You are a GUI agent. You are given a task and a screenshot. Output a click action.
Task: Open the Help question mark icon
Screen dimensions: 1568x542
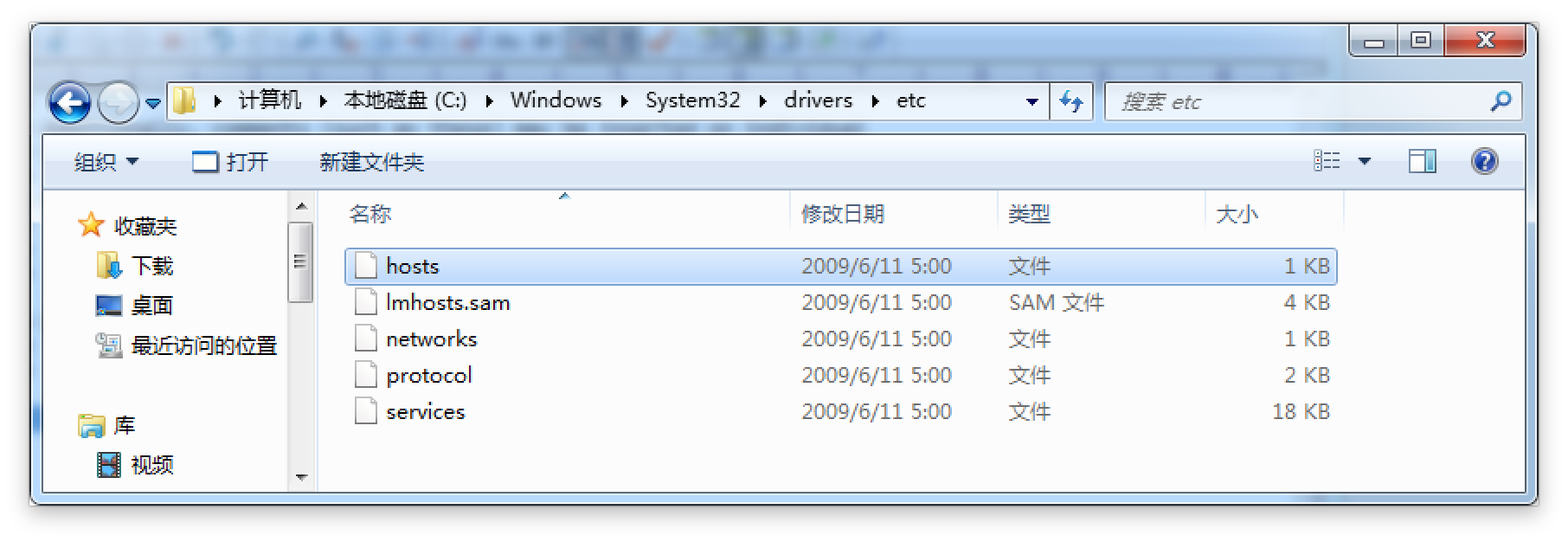(1484, 161)
